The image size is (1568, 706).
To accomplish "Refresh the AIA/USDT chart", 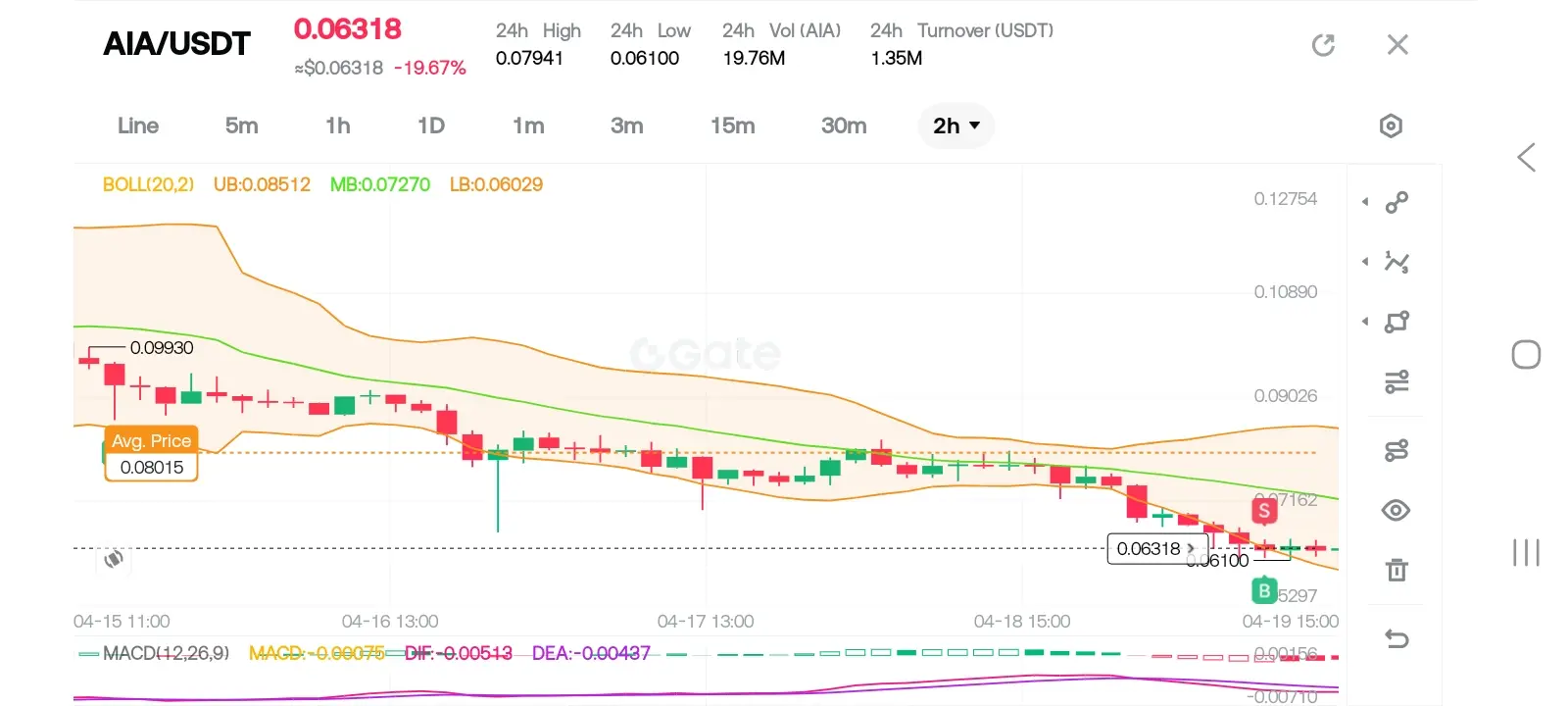I will coord(1323,45).
